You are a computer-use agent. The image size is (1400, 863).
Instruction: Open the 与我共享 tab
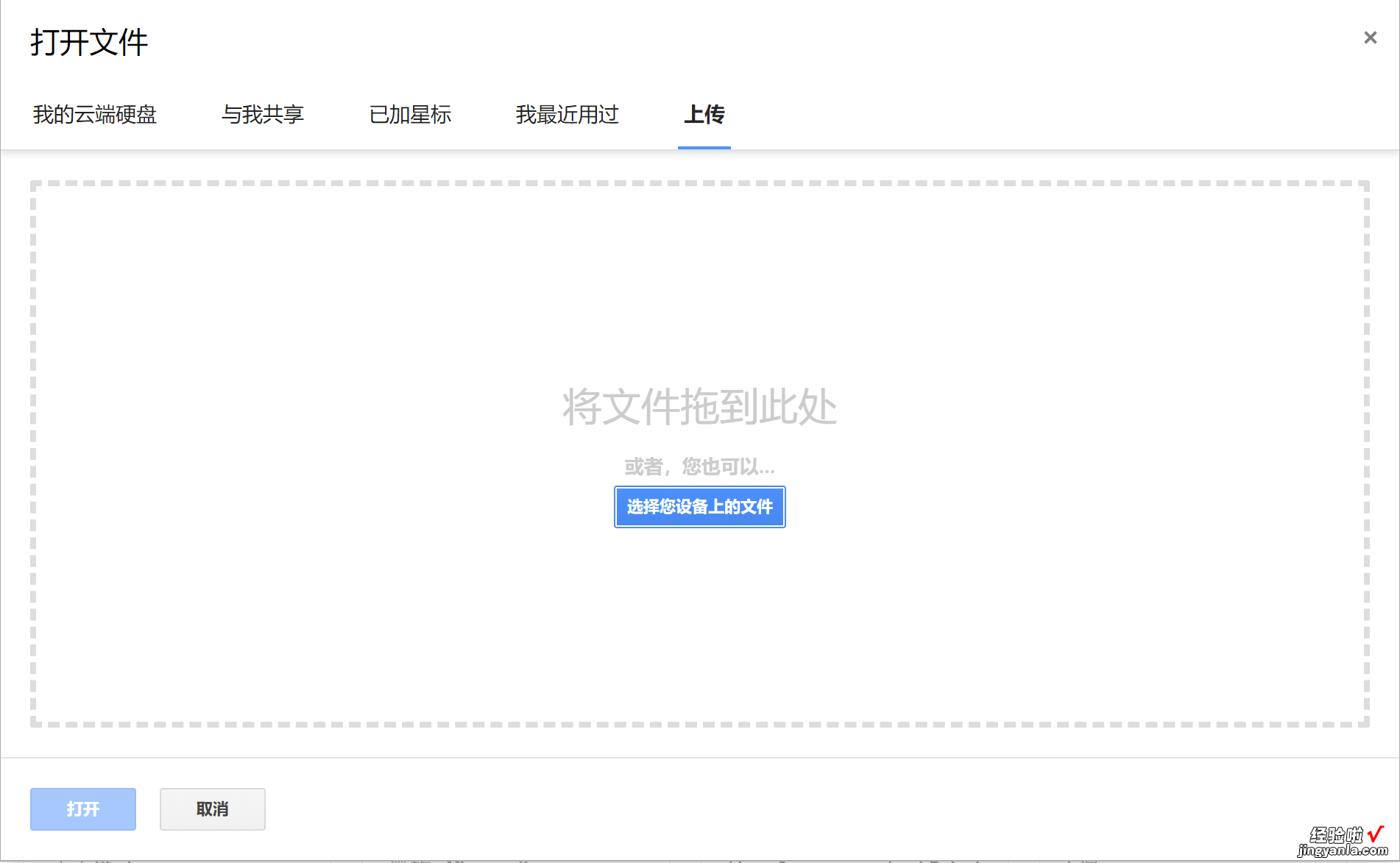[263, 115]
